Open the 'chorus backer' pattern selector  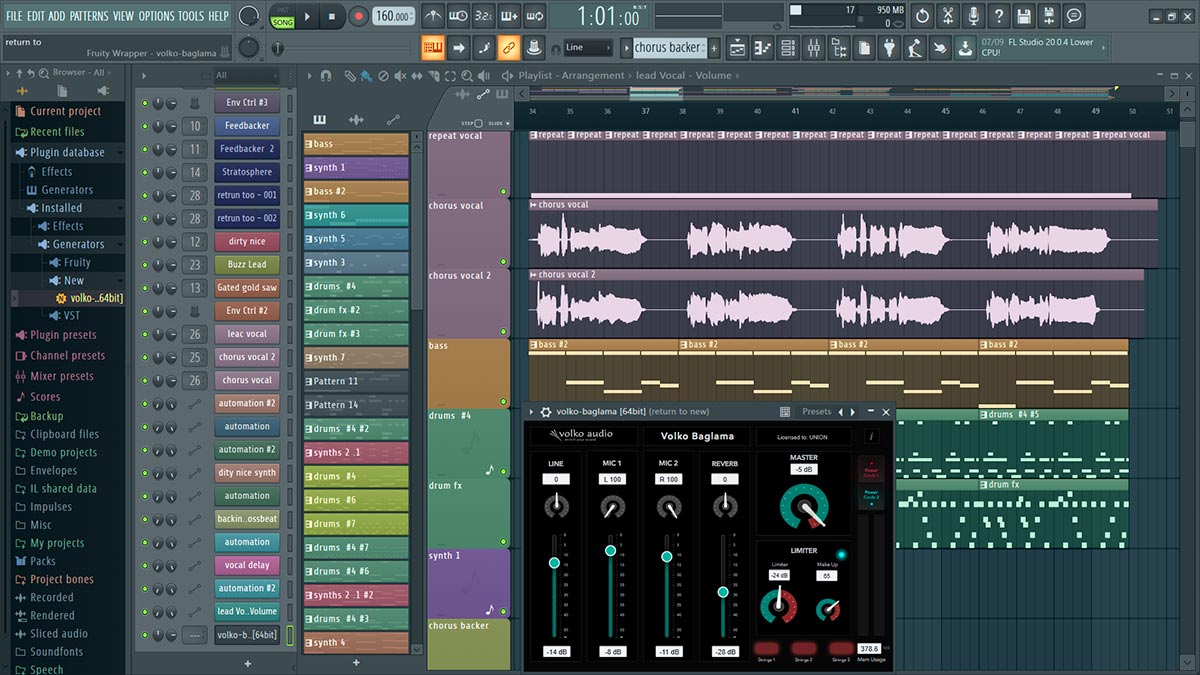pos(670,47)
